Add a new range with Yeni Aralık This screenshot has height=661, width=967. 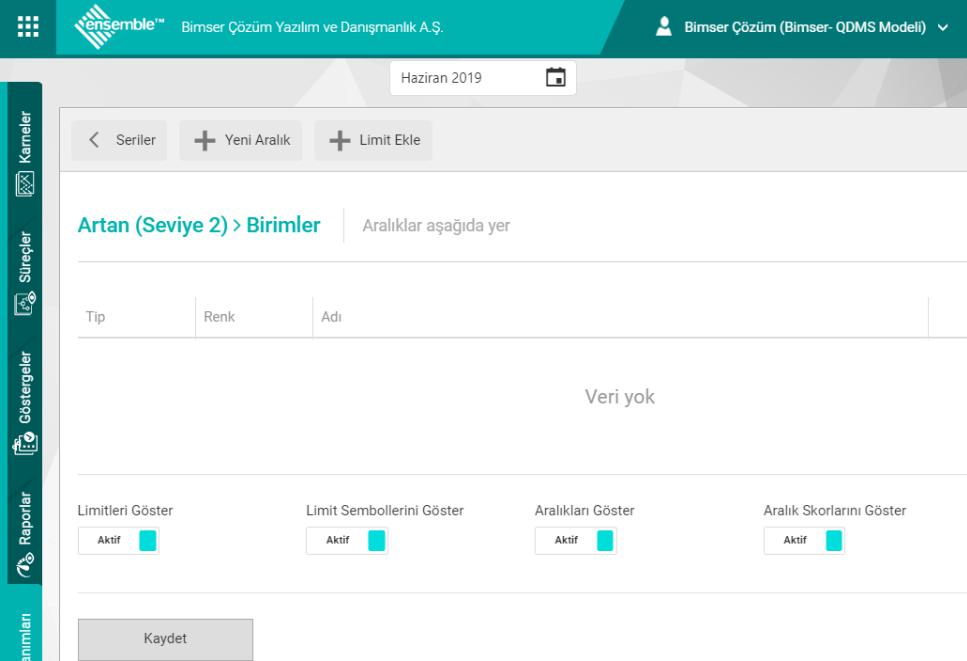pos(241,141)
